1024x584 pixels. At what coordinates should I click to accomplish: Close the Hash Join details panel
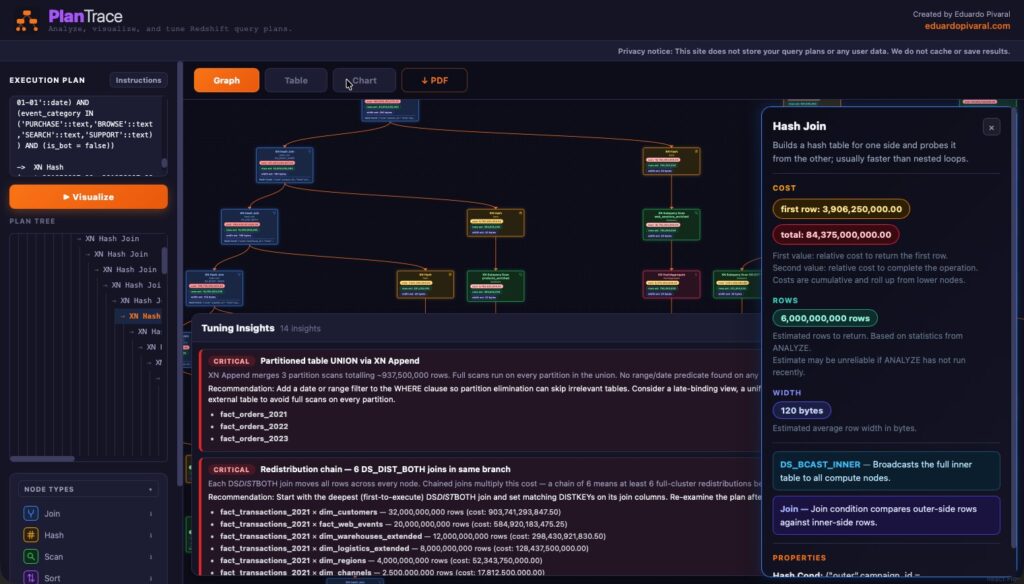991,127
